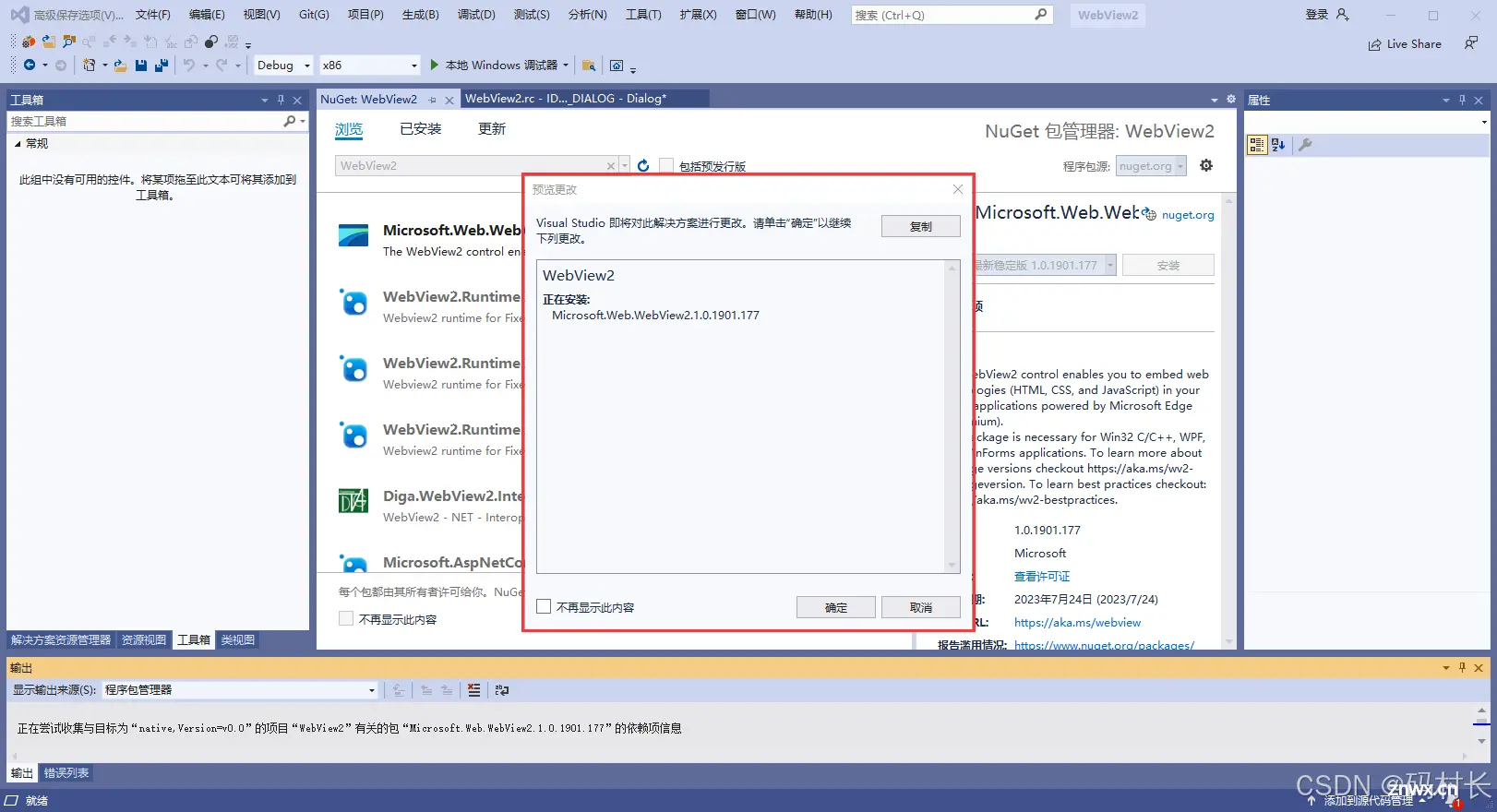Viewport: 1497px width, 812px height.
Task: Click the Categorized view icon in Properties panel
Action: (1256, 145)
